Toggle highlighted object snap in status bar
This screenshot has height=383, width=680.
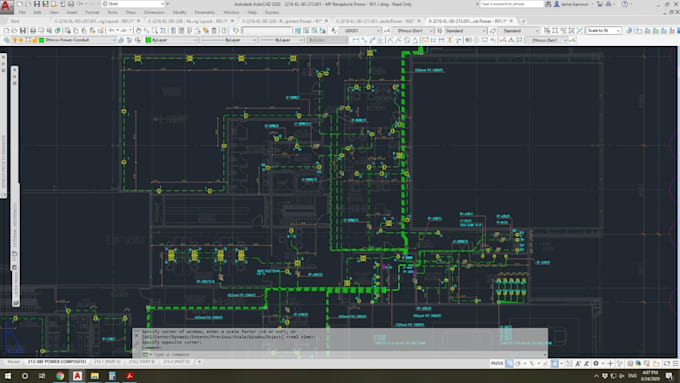click(555, 363)
